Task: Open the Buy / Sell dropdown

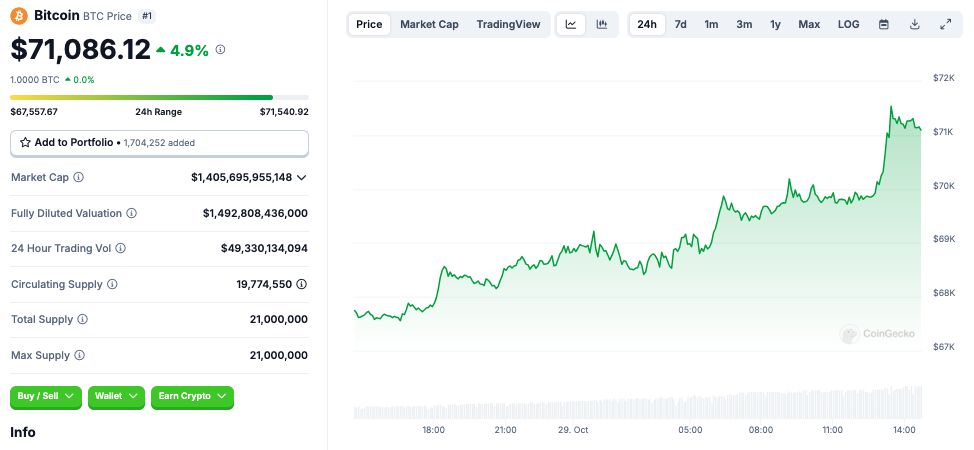Action: (x=46, y=397)
